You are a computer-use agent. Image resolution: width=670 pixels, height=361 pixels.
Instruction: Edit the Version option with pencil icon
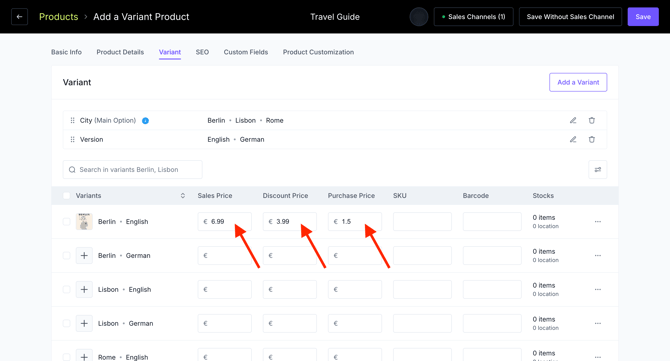(573, 139)
